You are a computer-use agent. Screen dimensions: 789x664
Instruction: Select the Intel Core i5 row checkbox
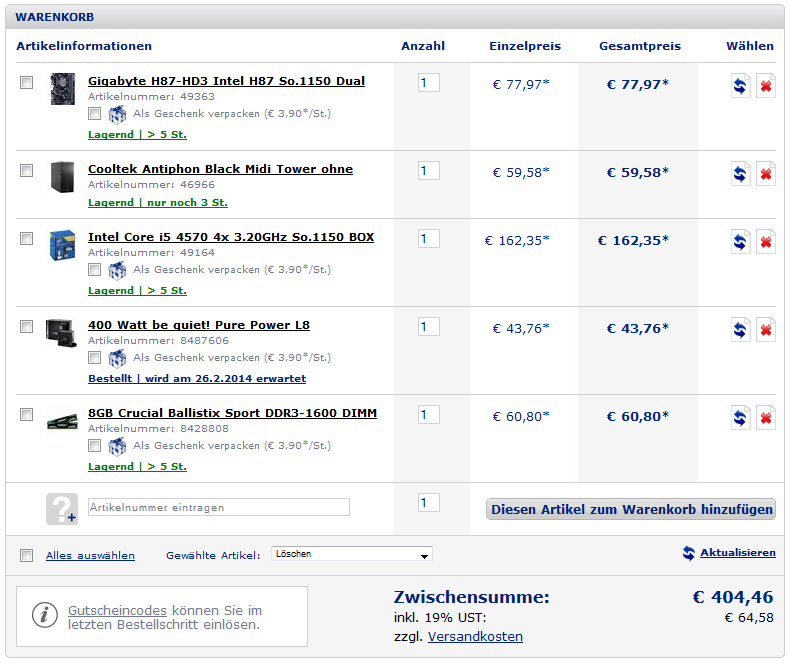(26, 238)
